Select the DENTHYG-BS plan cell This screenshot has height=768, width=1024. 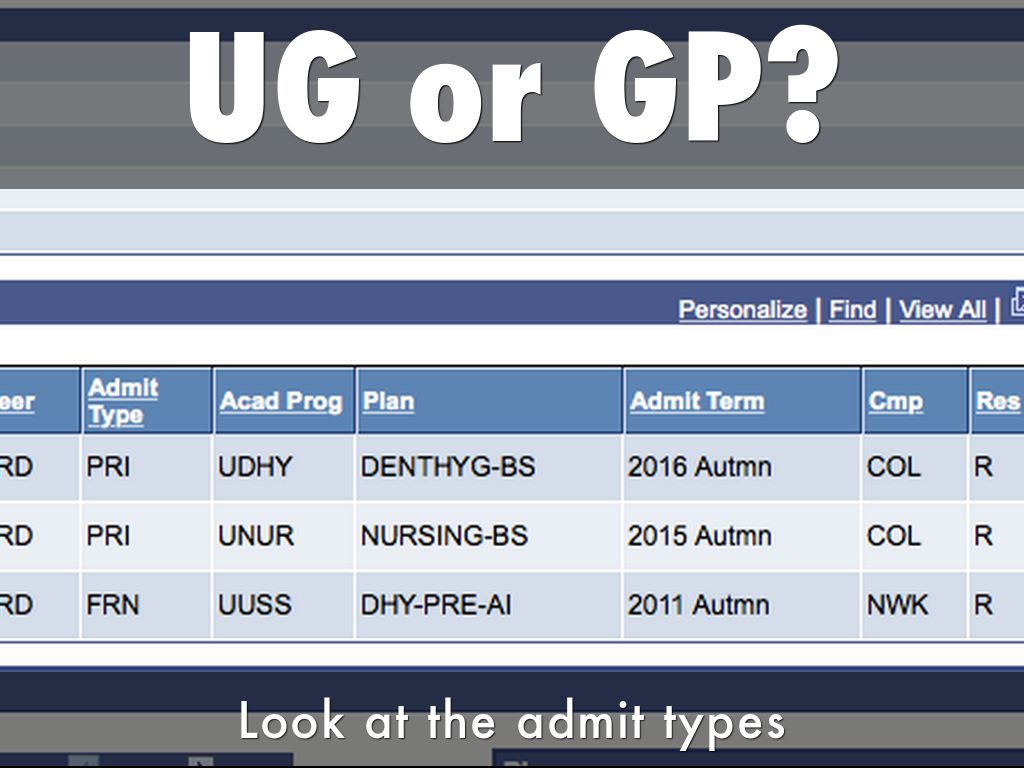coord(448,467)
